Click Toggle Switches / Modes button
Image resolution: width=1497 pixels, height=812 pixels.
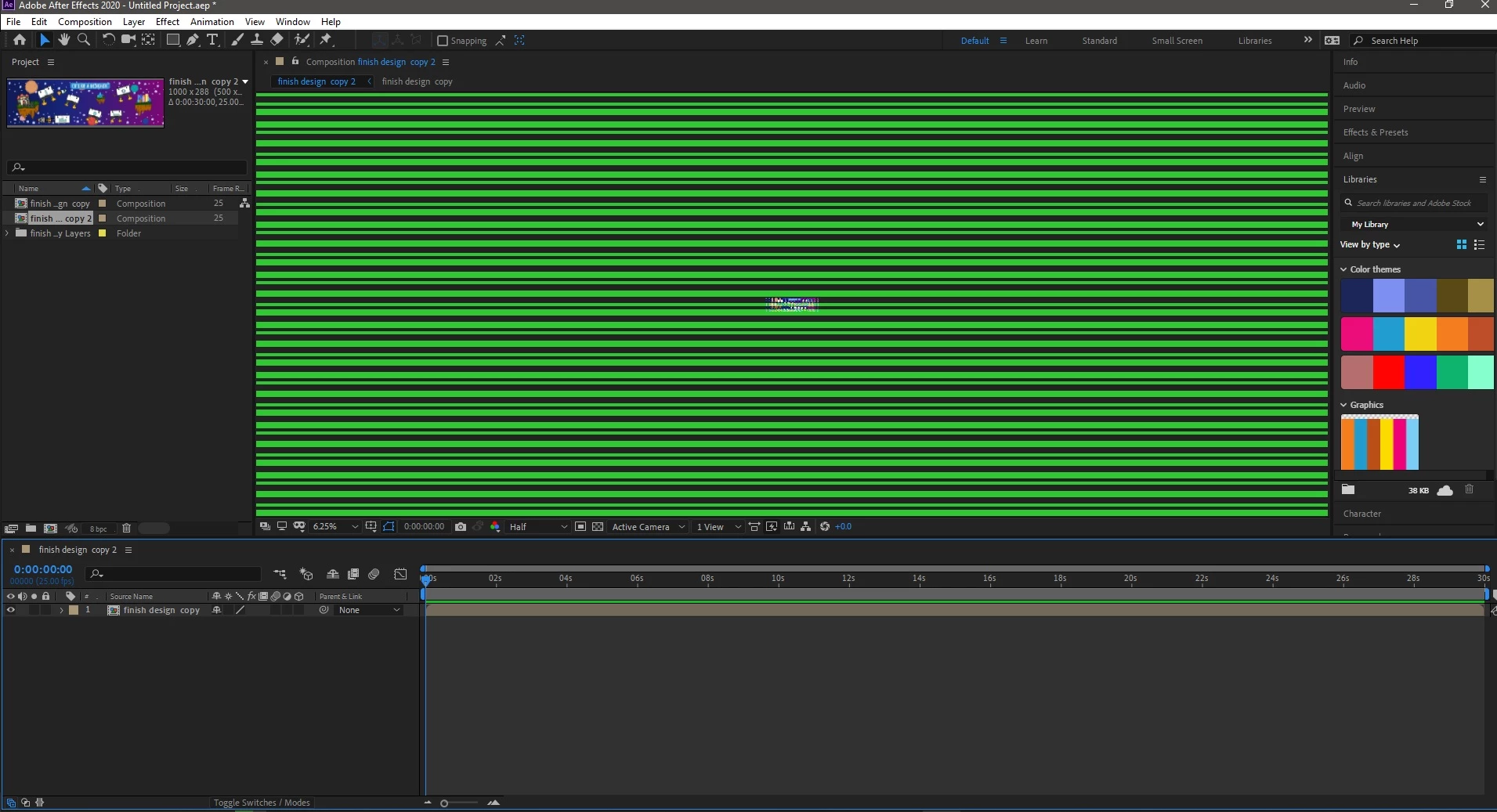262,803
